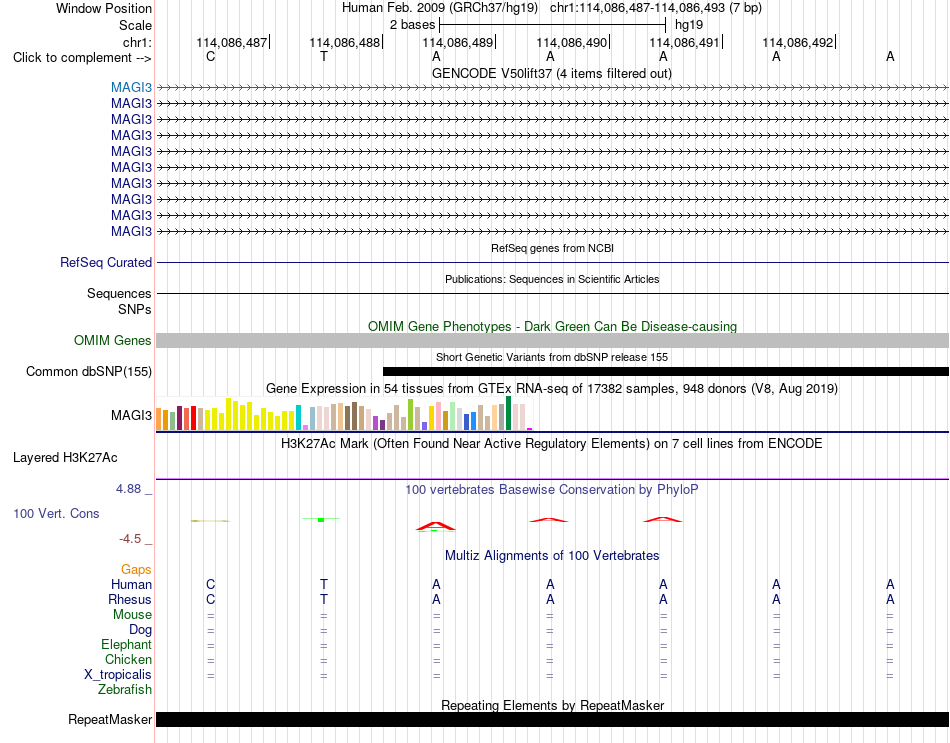Open 'Short Genetic Variants from dbSNP release 155' title

(x=552, y=357)
